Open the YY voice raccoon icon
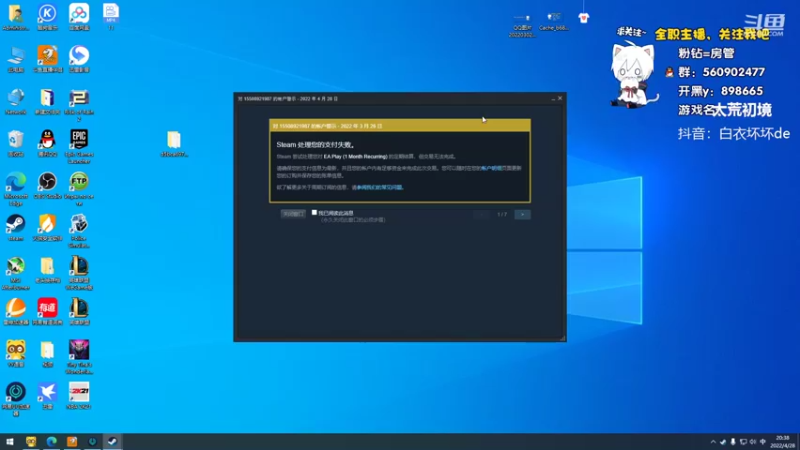 point(16,354)
